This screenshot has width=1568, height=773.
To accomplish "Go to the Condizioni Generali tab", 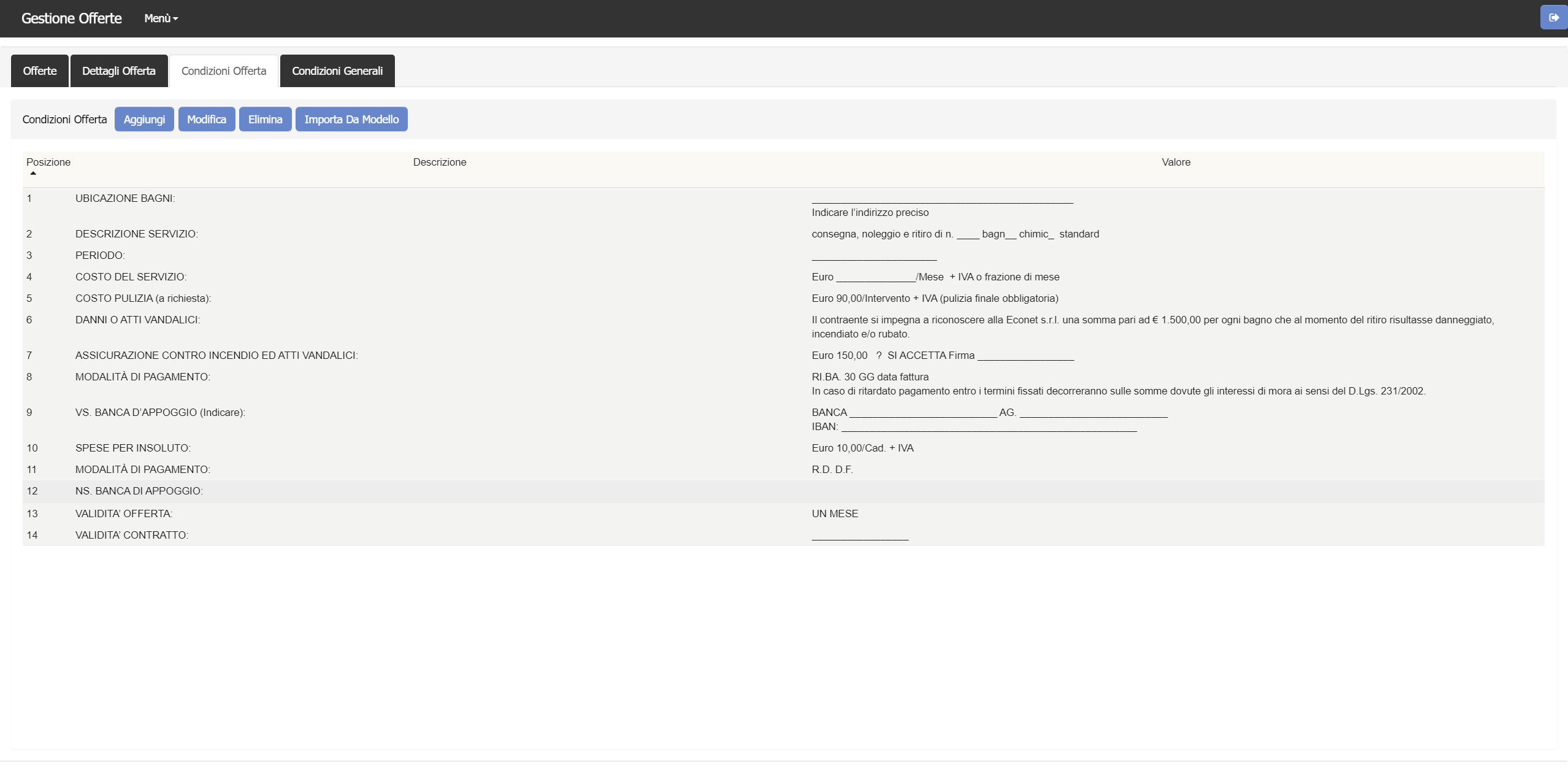I will tap(337, 71).
